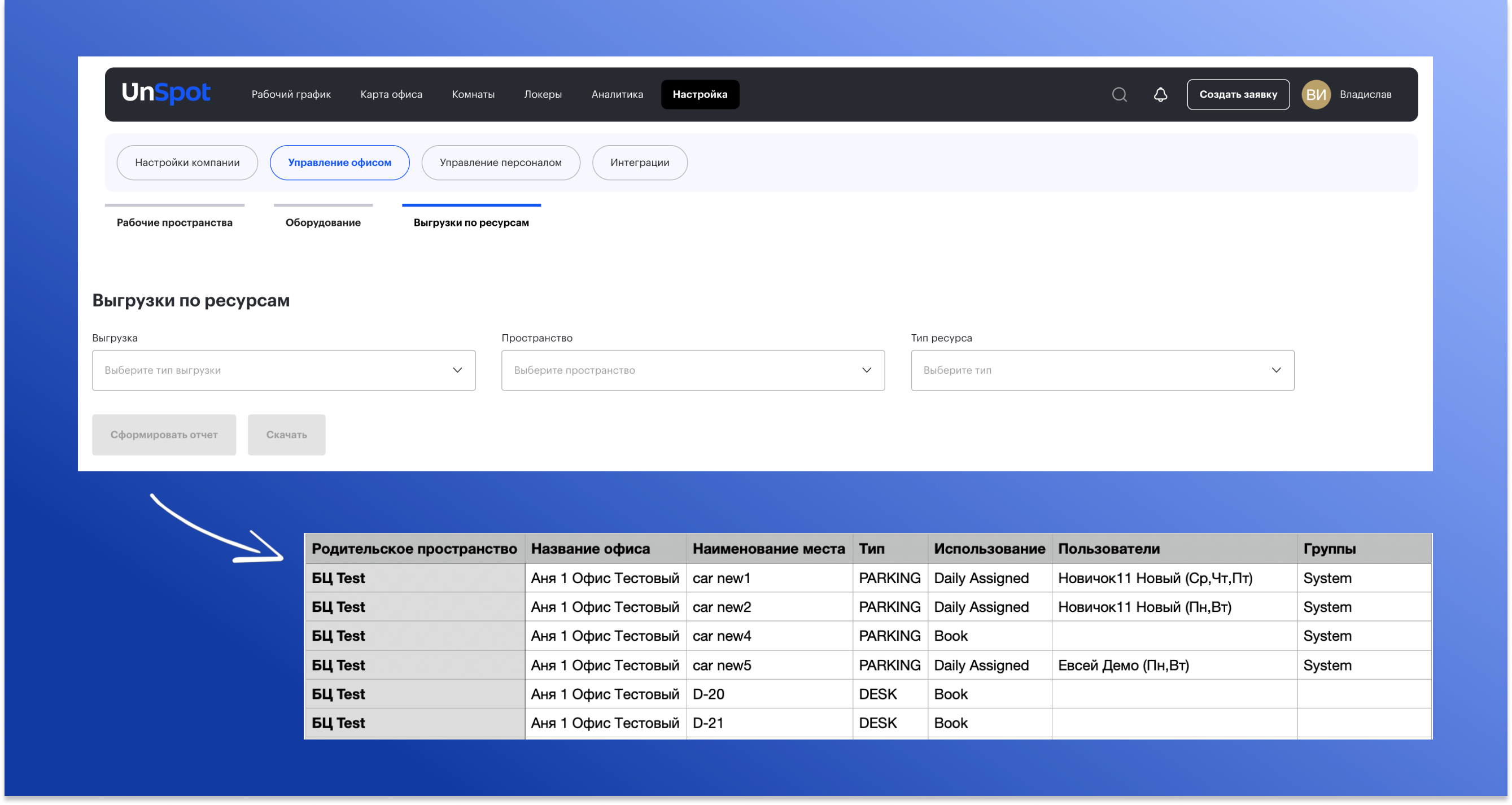Viewport: 1512px width, 805px height.
Task: Open Настройки компании section
Action: click(187, 163)
